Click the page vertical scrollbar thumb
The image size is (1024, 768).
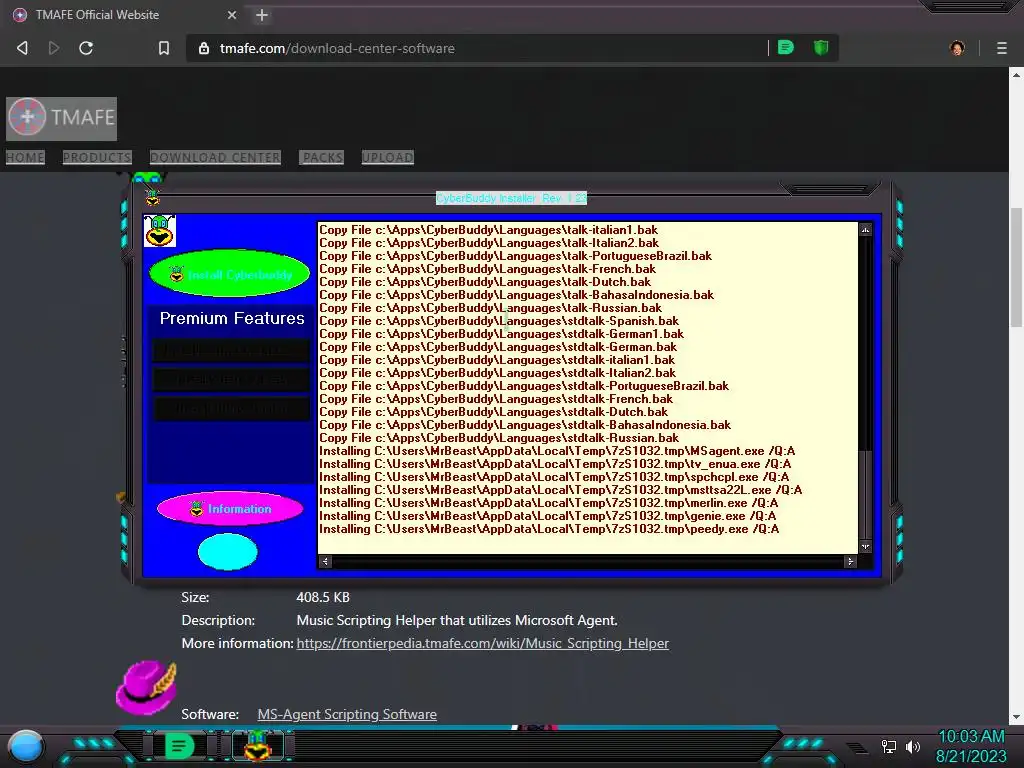click(x=1016, y=267)
